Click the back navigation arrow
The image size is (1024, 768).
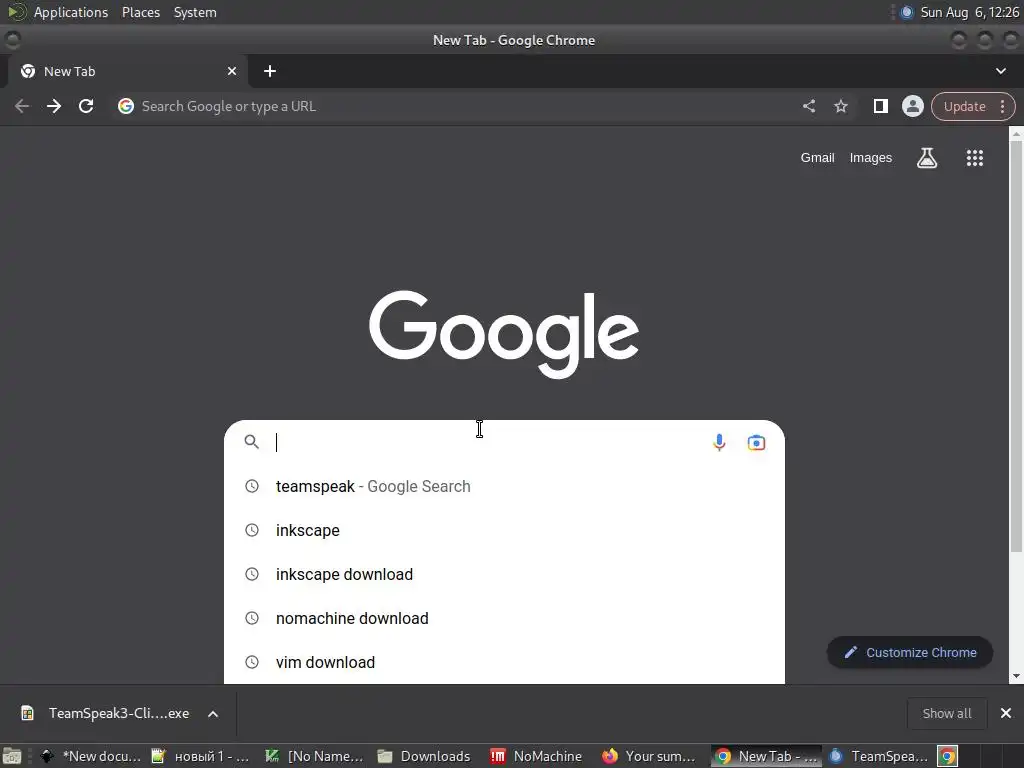[x=22, y=106]
